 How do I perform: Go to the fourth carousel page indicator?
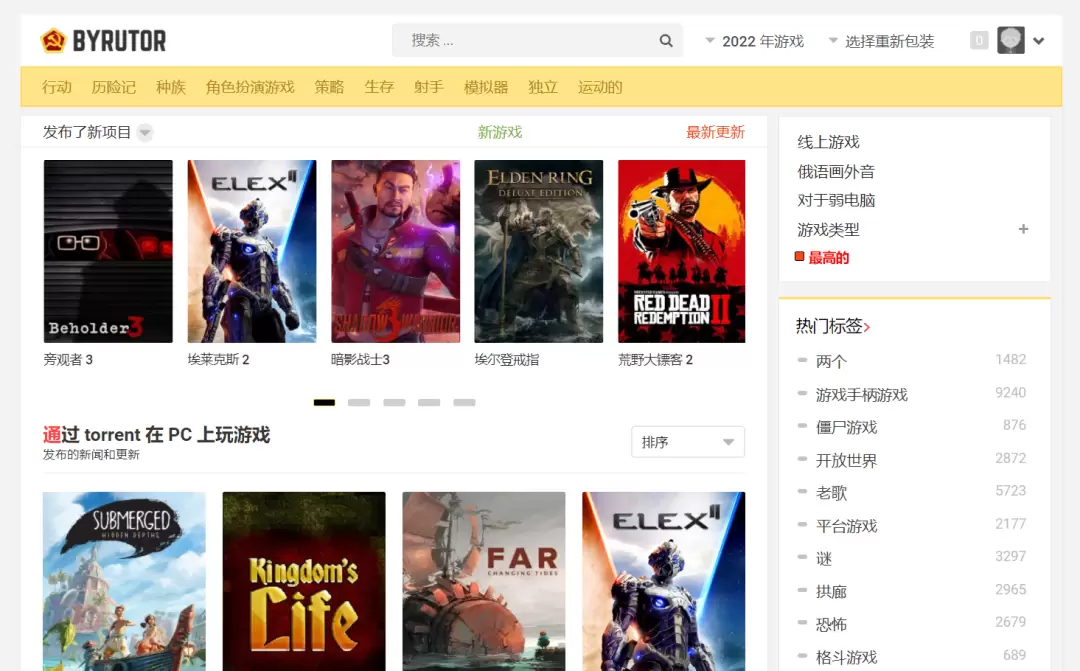[429, 402]
